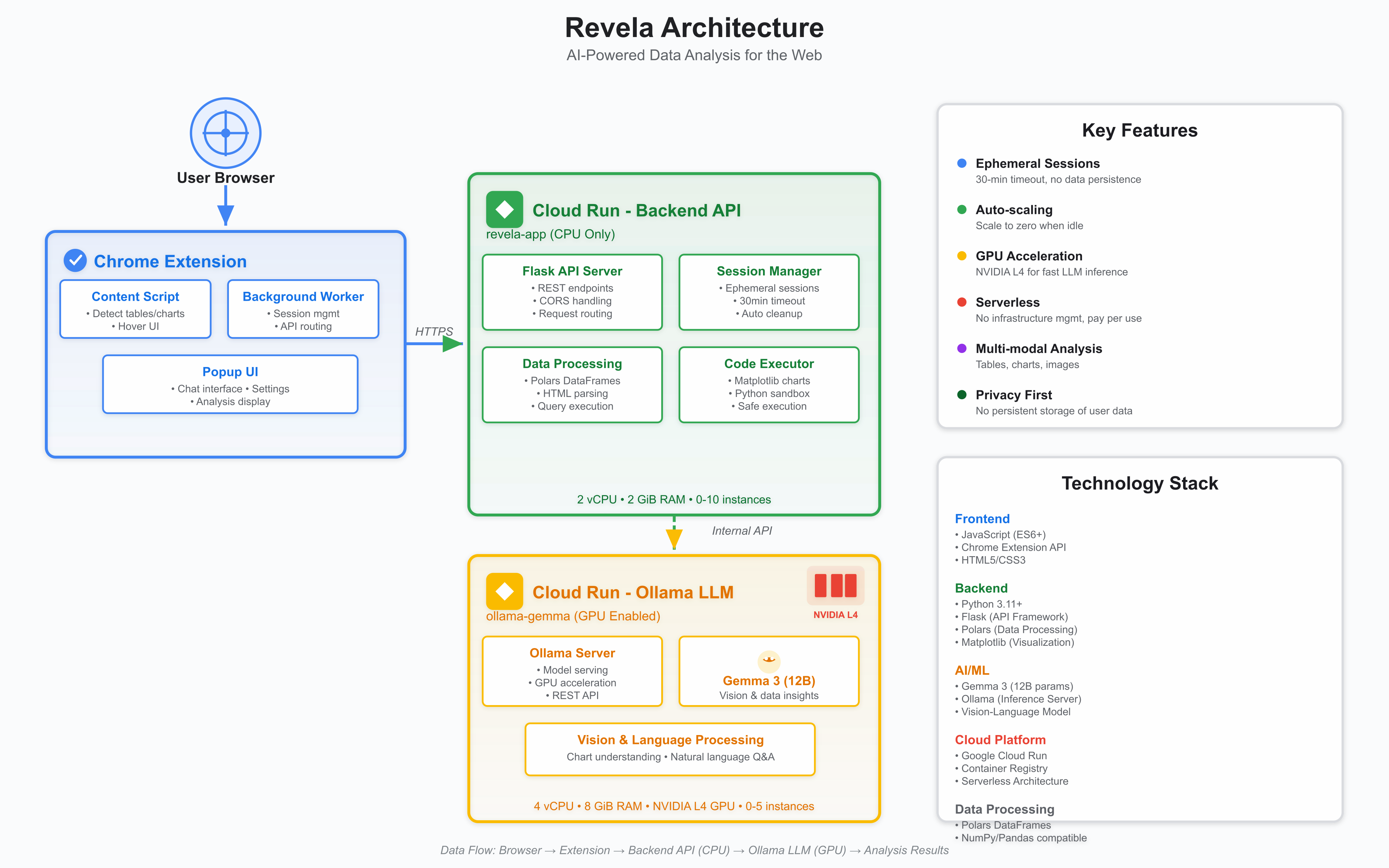Screen dimensions: 1389x868
Task: Click the blue Ephemeral Sessions bullet dot
Action: 962,163
